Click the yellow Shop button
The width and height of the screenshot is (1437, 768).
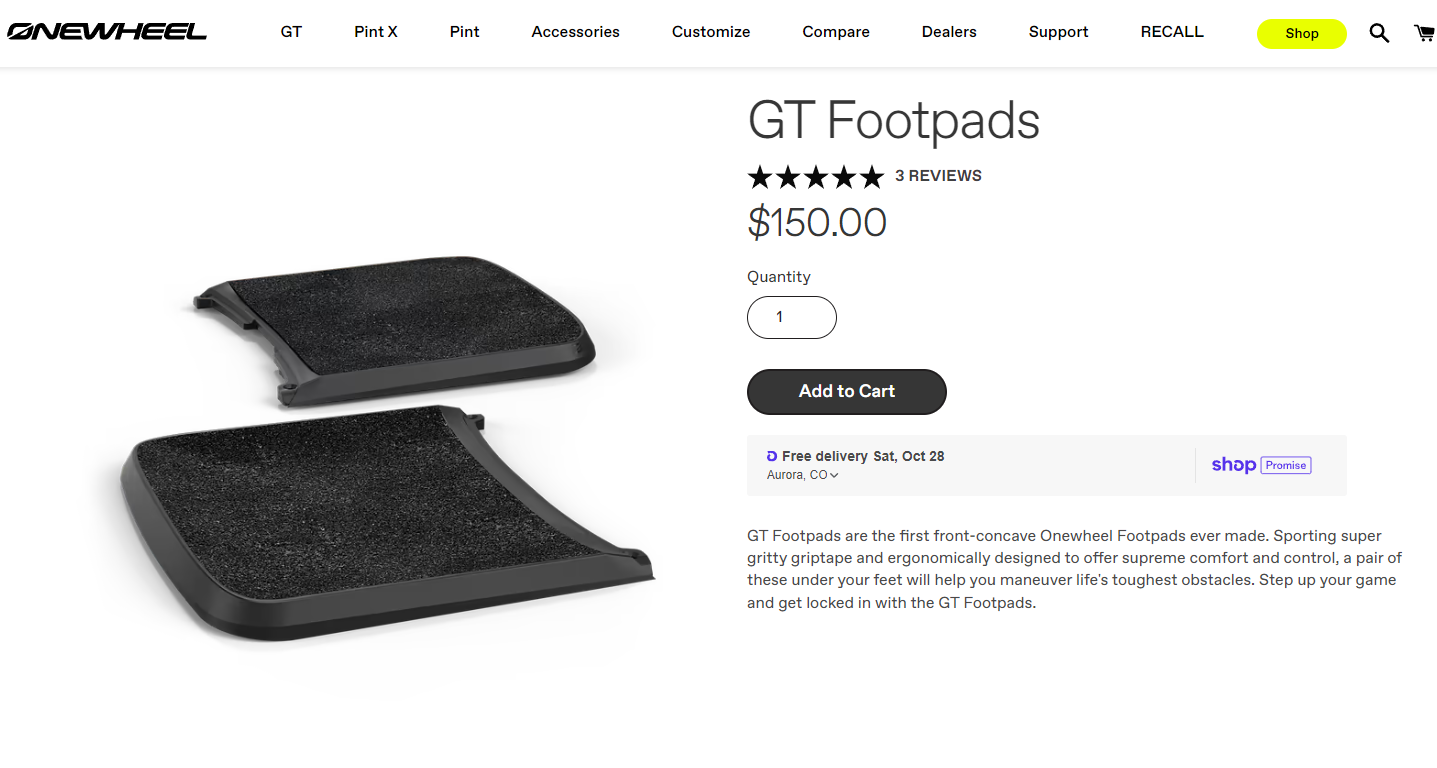[x=1302, y=33]
